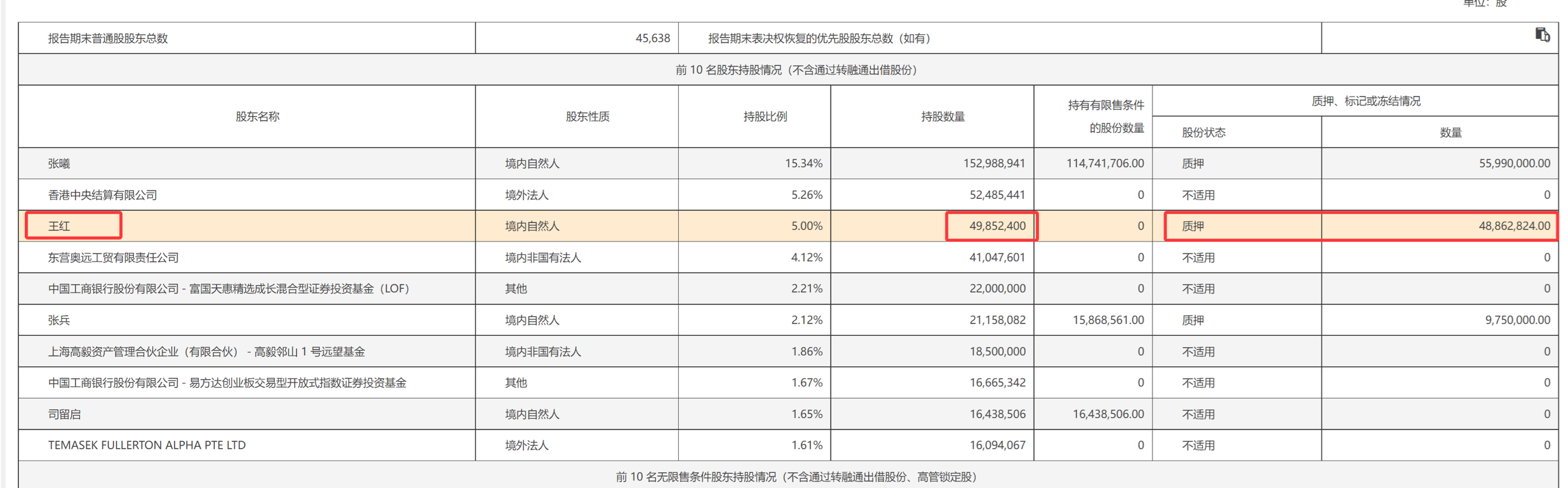The image size is (1568, 488).
Task: Click share count 52,485,441
Action: coord(997,195)
